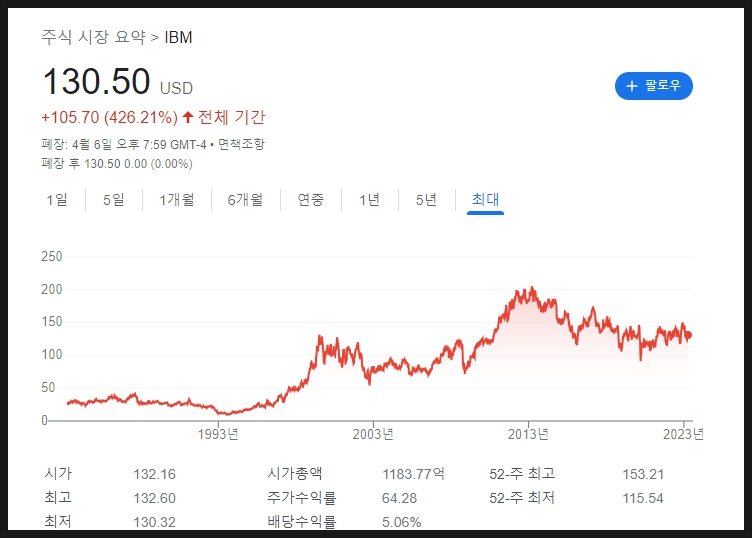The image size is (752, 538).
Task: Switch to the 6개월 chart tab
Action: tap(245, 199)
